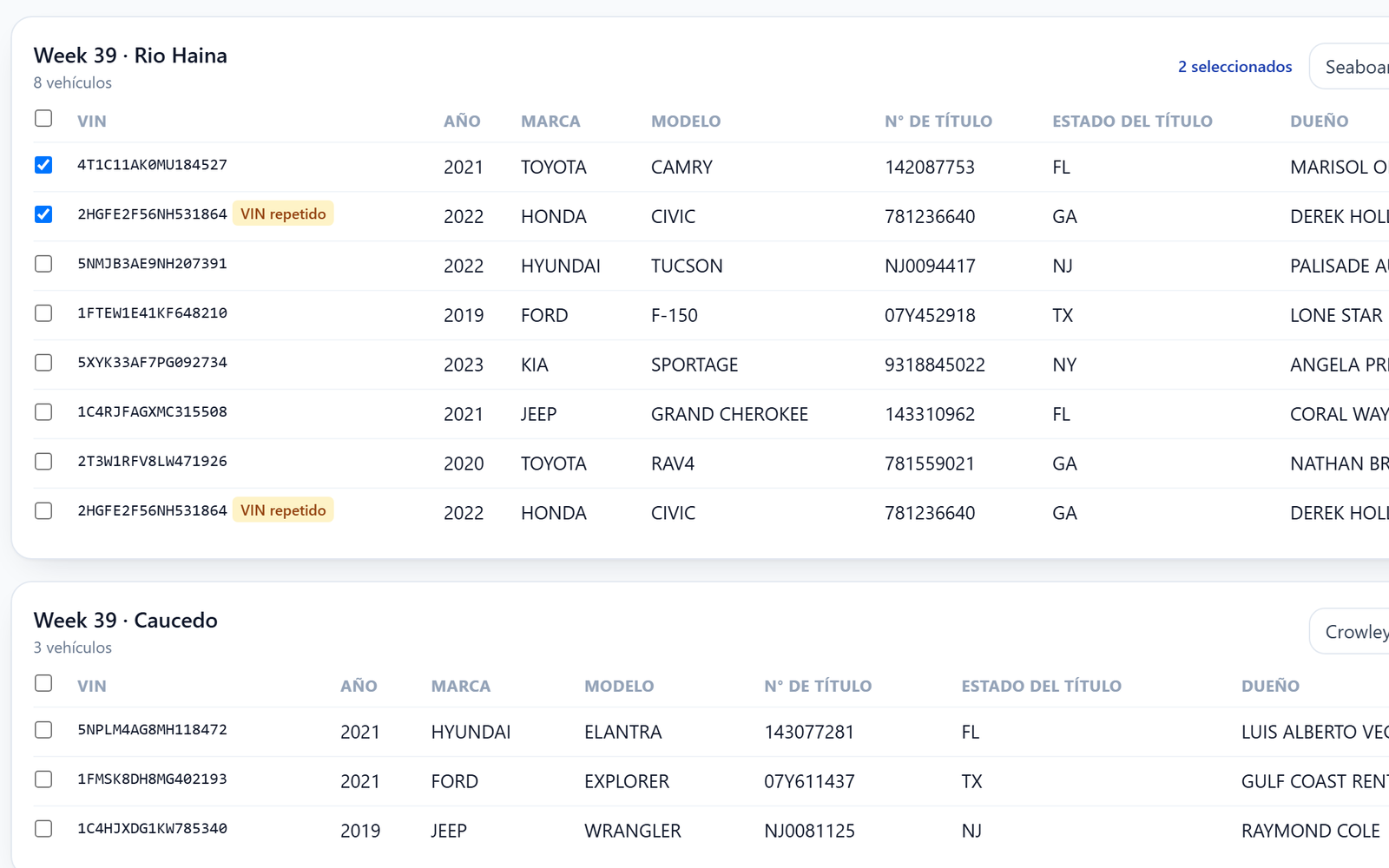Click VIN 2T3W1RFV8LW471926
1389x868 pixels.
(x=152, y=462)
